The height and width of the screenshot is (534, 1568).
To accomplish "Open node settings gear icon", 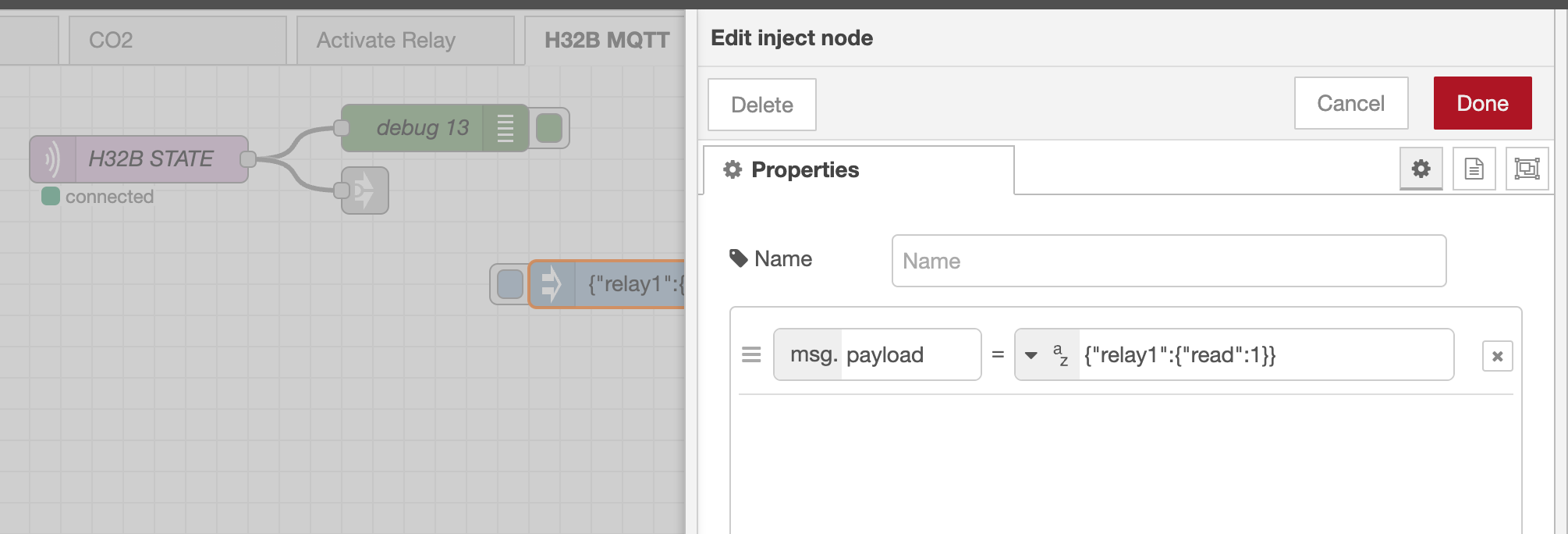I will [x=1421, y=169].
